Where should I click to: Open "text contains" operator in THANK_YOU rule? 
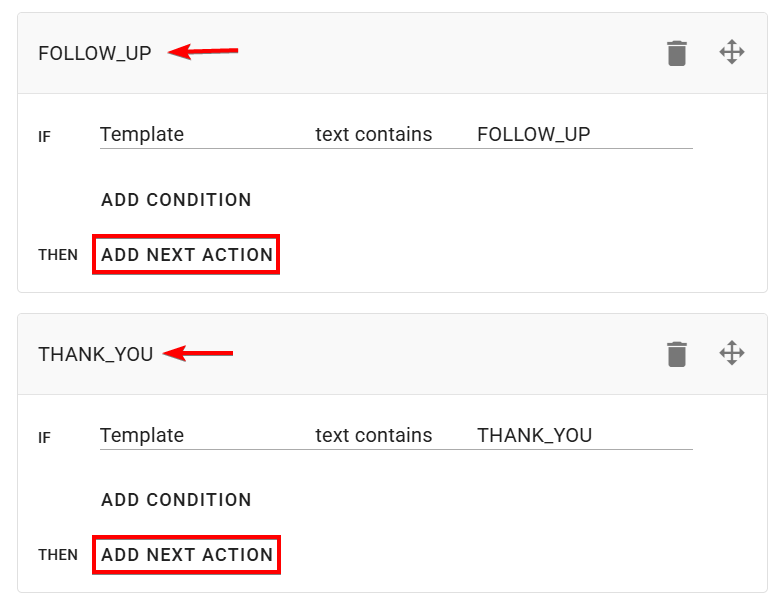click(374, 435)
